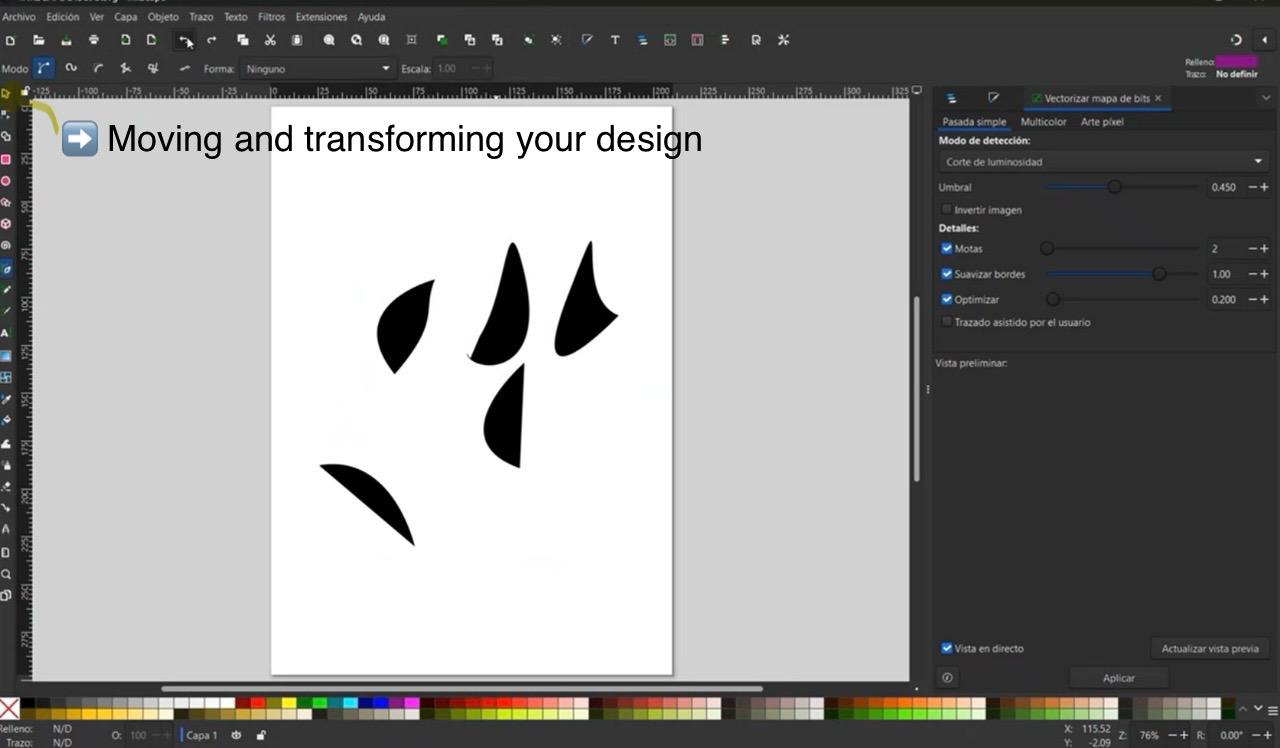Open file using the folder icon
This screenshot has height=748, width=1280.
tap(38, 40)
